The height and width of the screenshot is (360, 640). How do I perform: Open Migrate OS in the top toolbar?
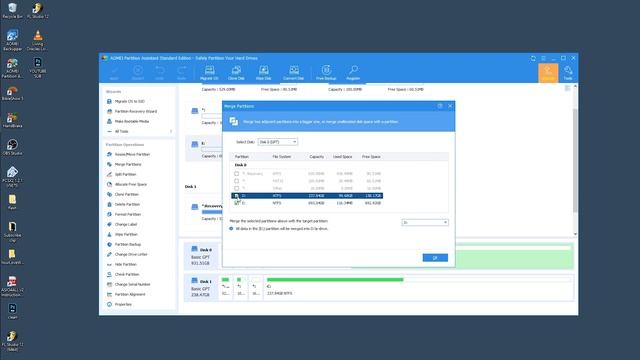pyautogui.click(x=209, y=73)
